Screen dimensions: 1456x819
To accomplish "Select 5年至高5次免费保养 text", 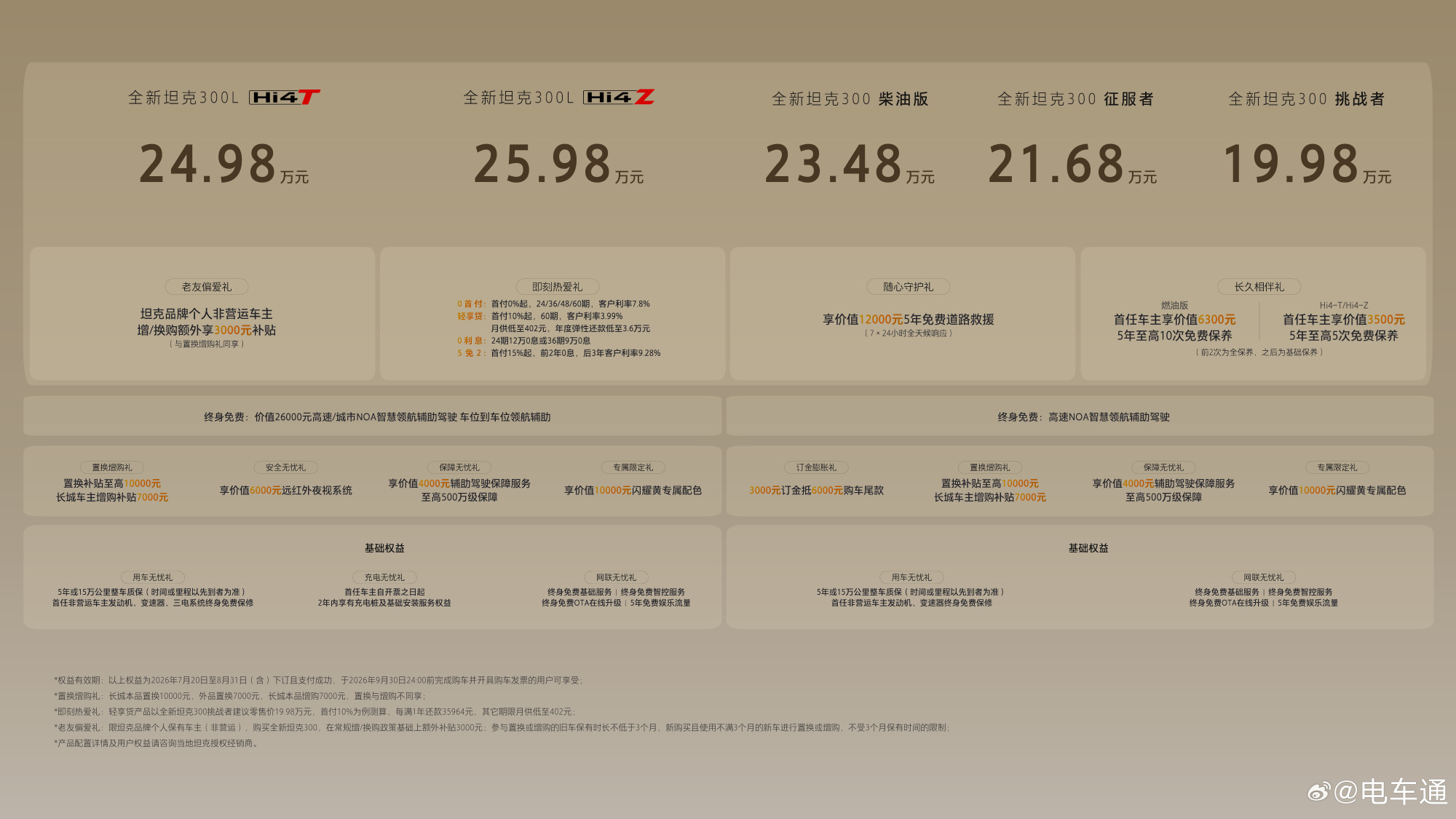I will 1343,336.
